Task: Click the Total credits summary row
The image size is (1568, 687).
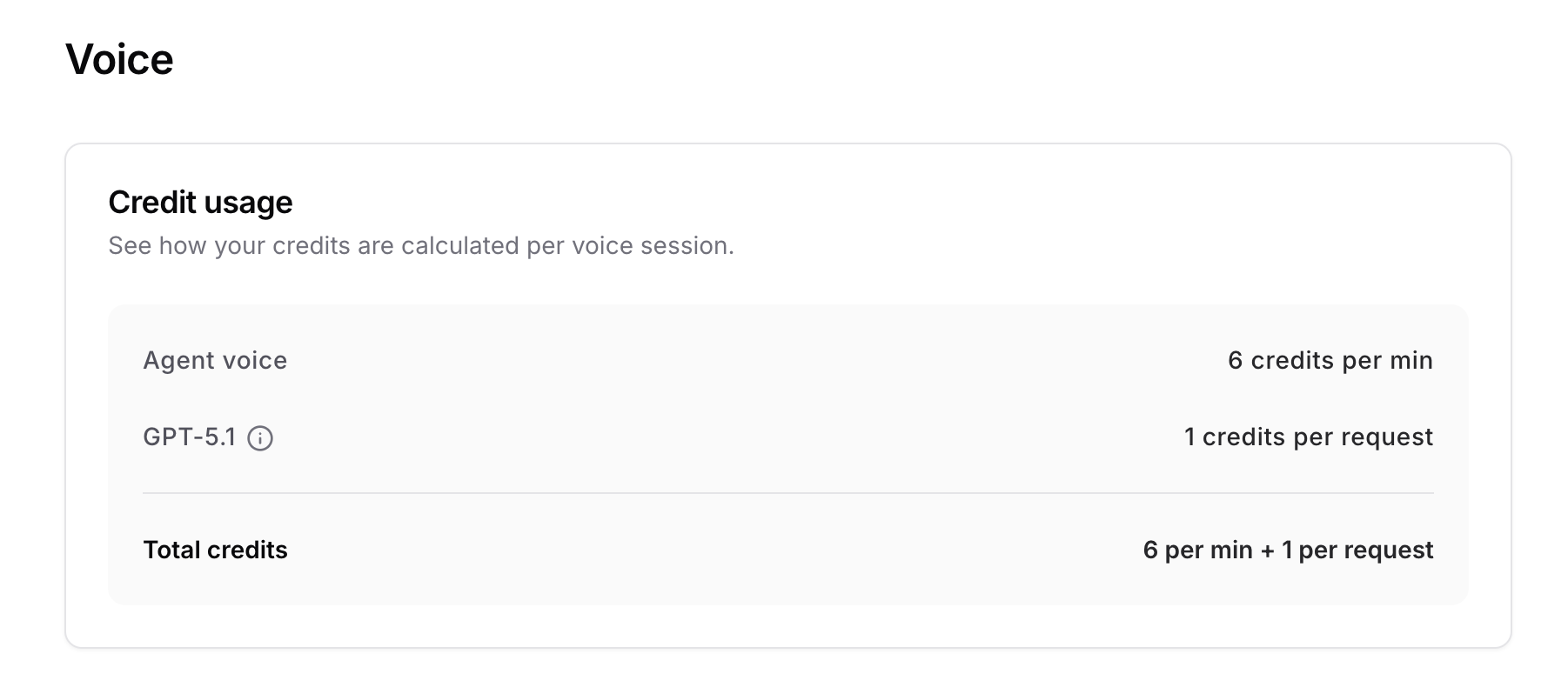Action: coord(783,550)
